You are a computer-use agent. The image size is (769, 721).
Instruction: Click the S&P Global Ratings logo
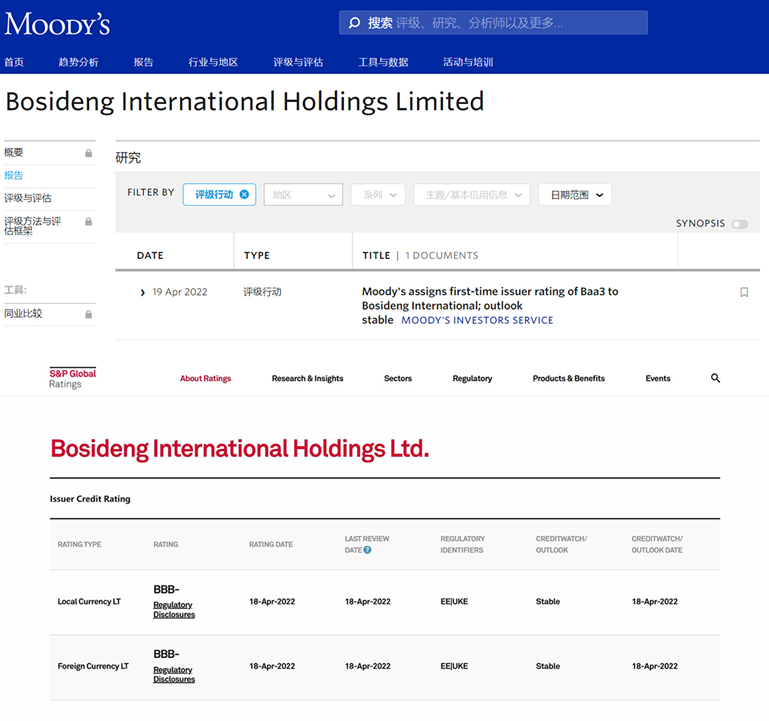73,378
